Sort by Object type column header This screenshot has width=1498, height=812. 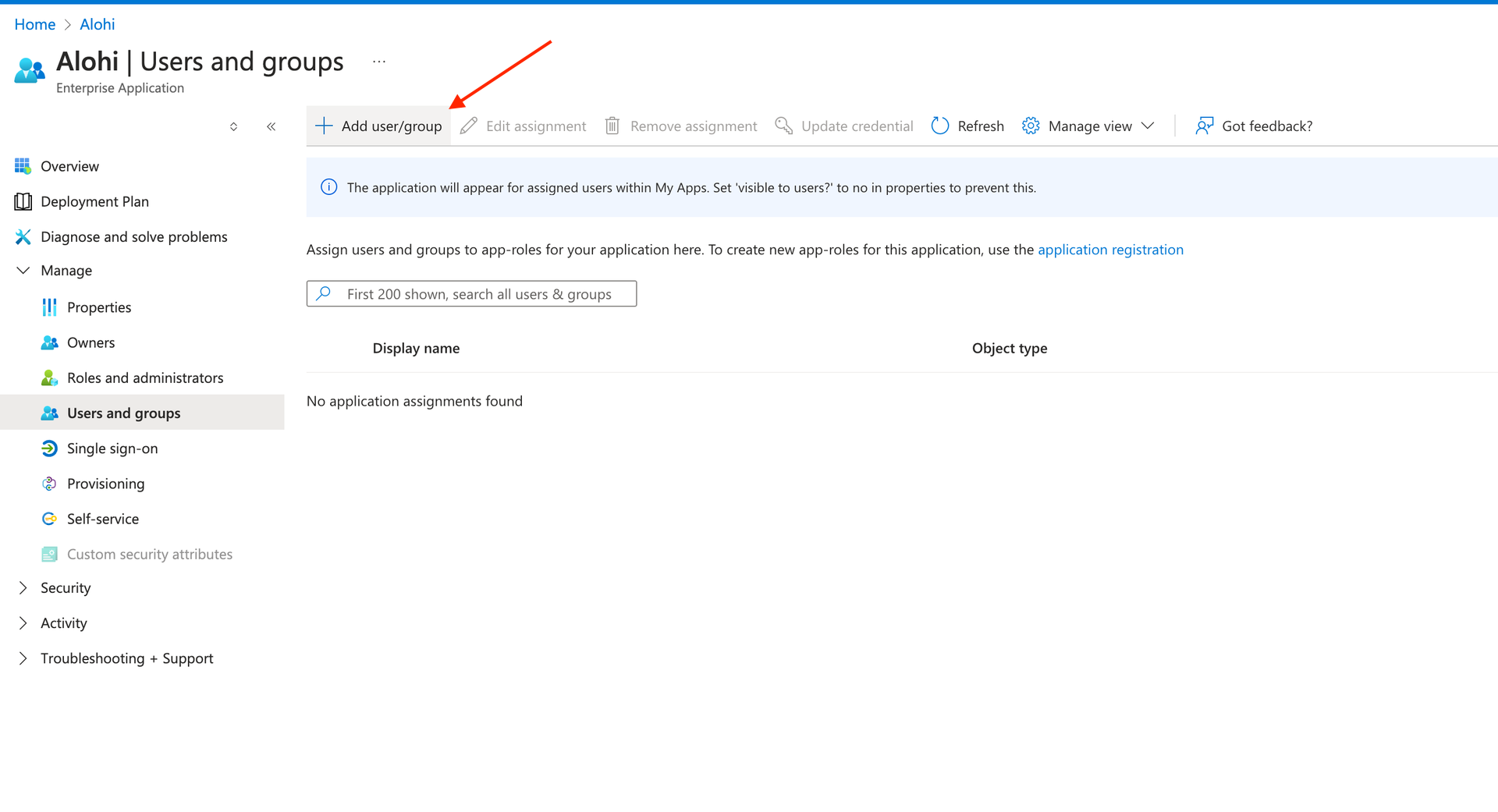pos(1010,348)
